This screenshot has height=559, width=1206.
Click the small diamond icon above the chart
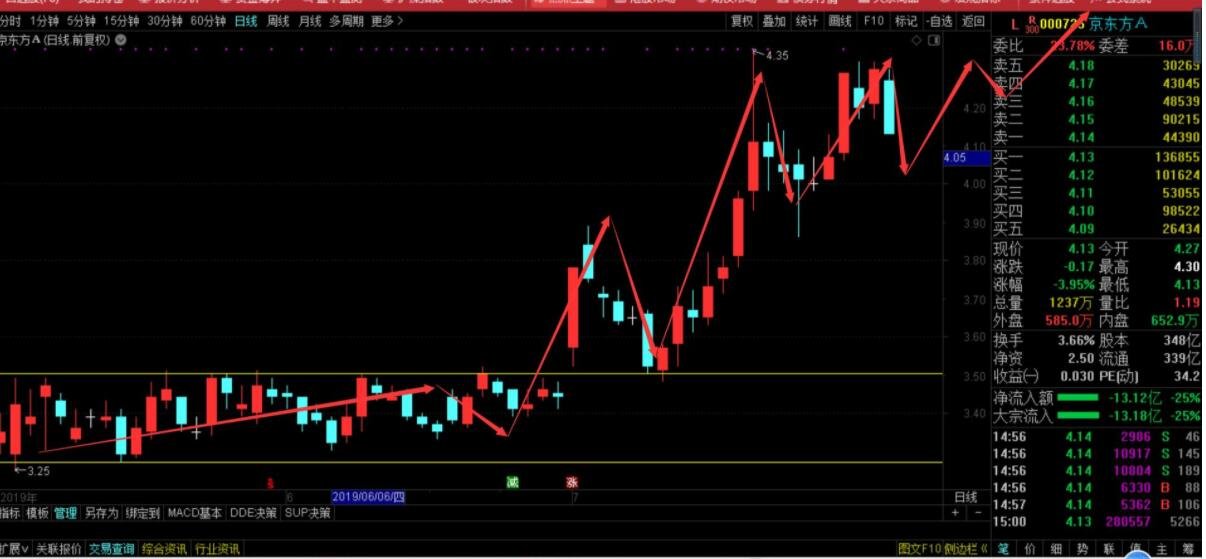pos(914,40)
